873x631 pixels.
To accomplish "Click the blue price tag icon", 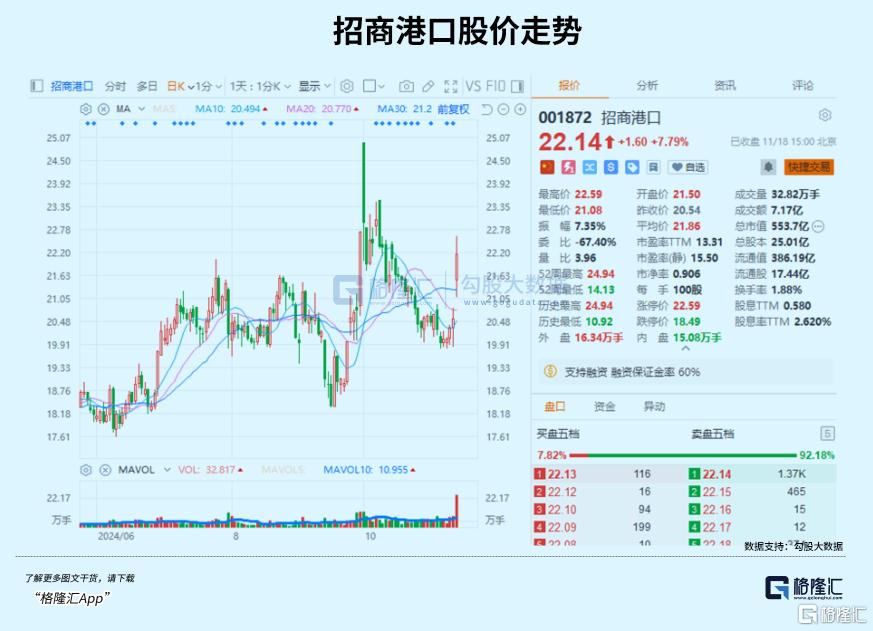I will tap(632, 167).
